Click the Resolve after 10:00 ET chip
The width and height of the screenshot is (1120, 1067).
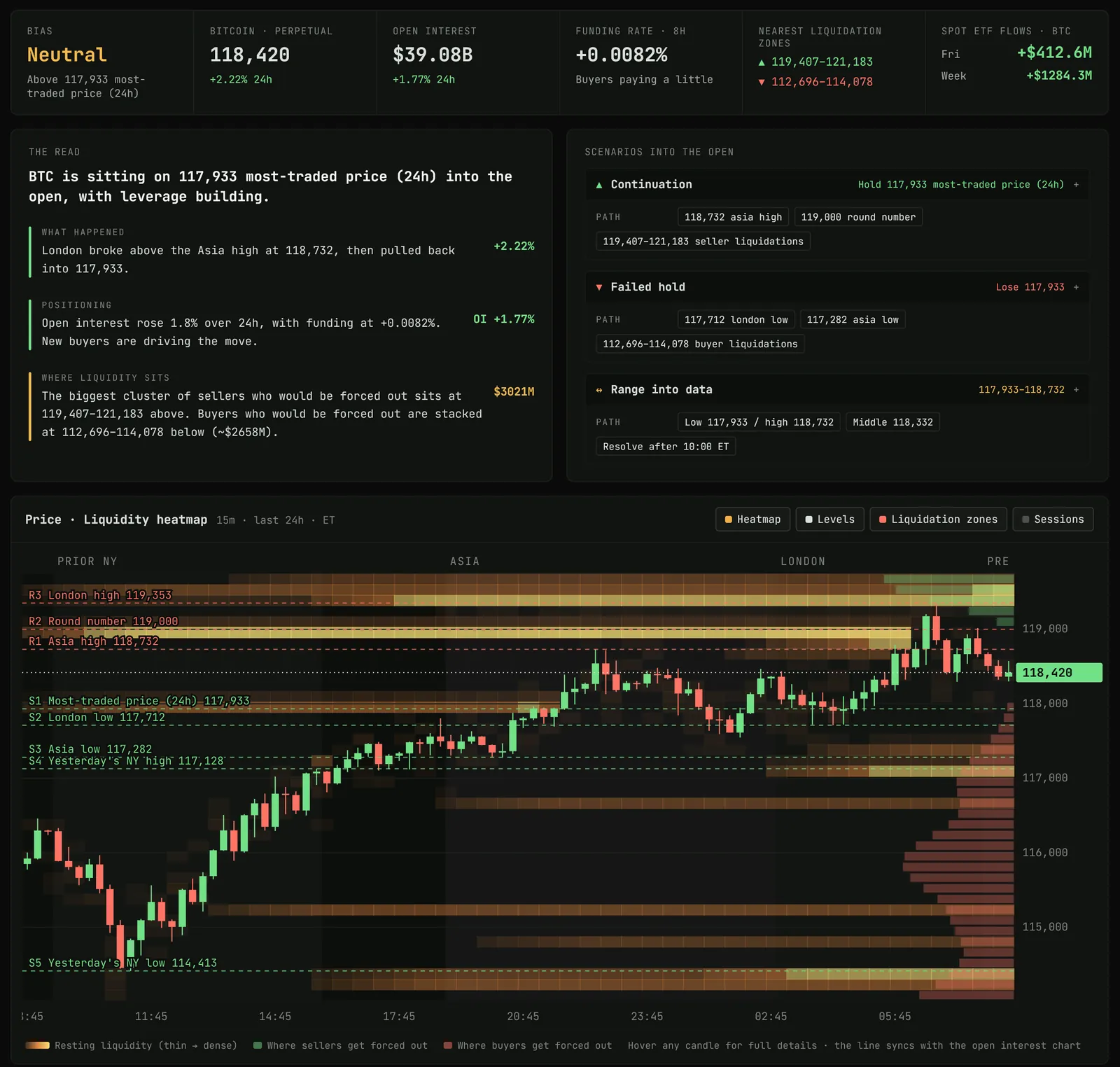666,447
